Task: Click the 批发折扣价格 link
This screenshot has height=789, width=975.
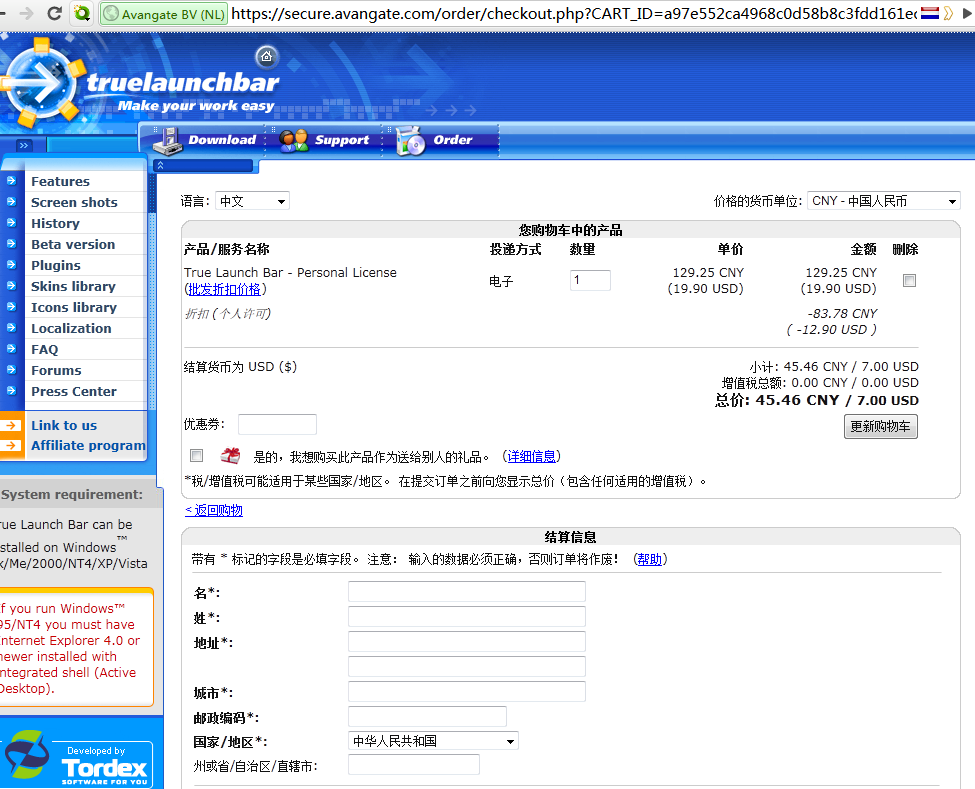Action: tap(224, 290)
